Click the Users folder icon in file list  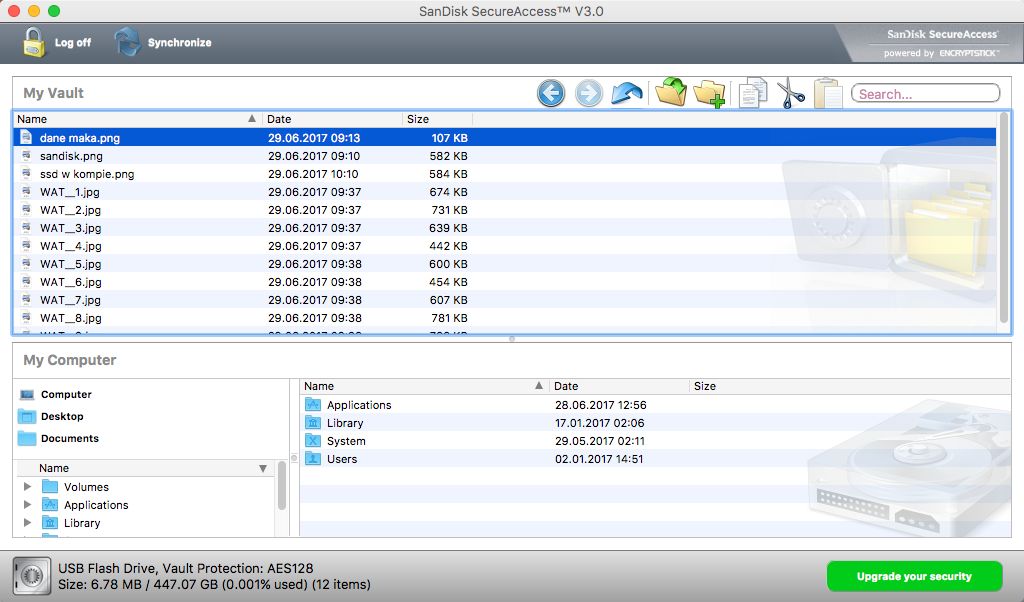coord(313,459)
